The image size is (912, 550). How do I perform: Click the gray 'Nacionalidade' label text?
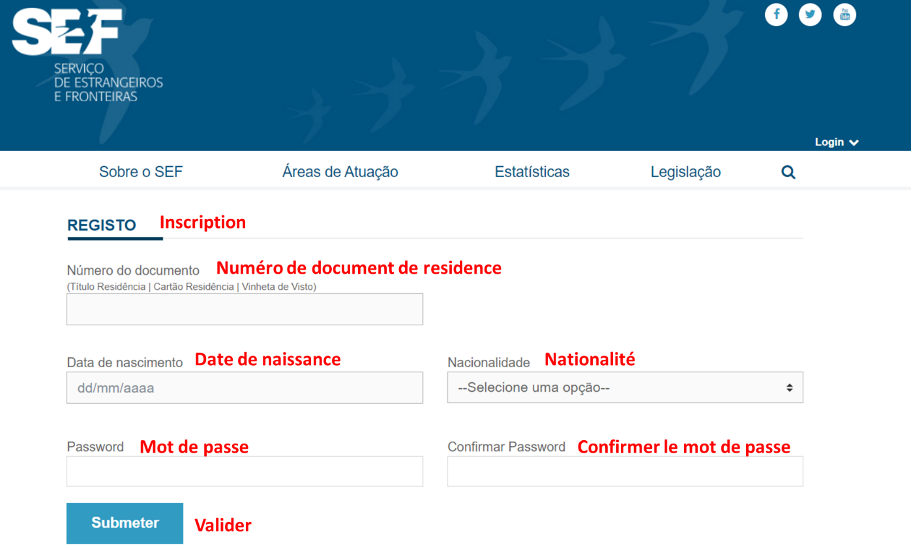[489, 363]
